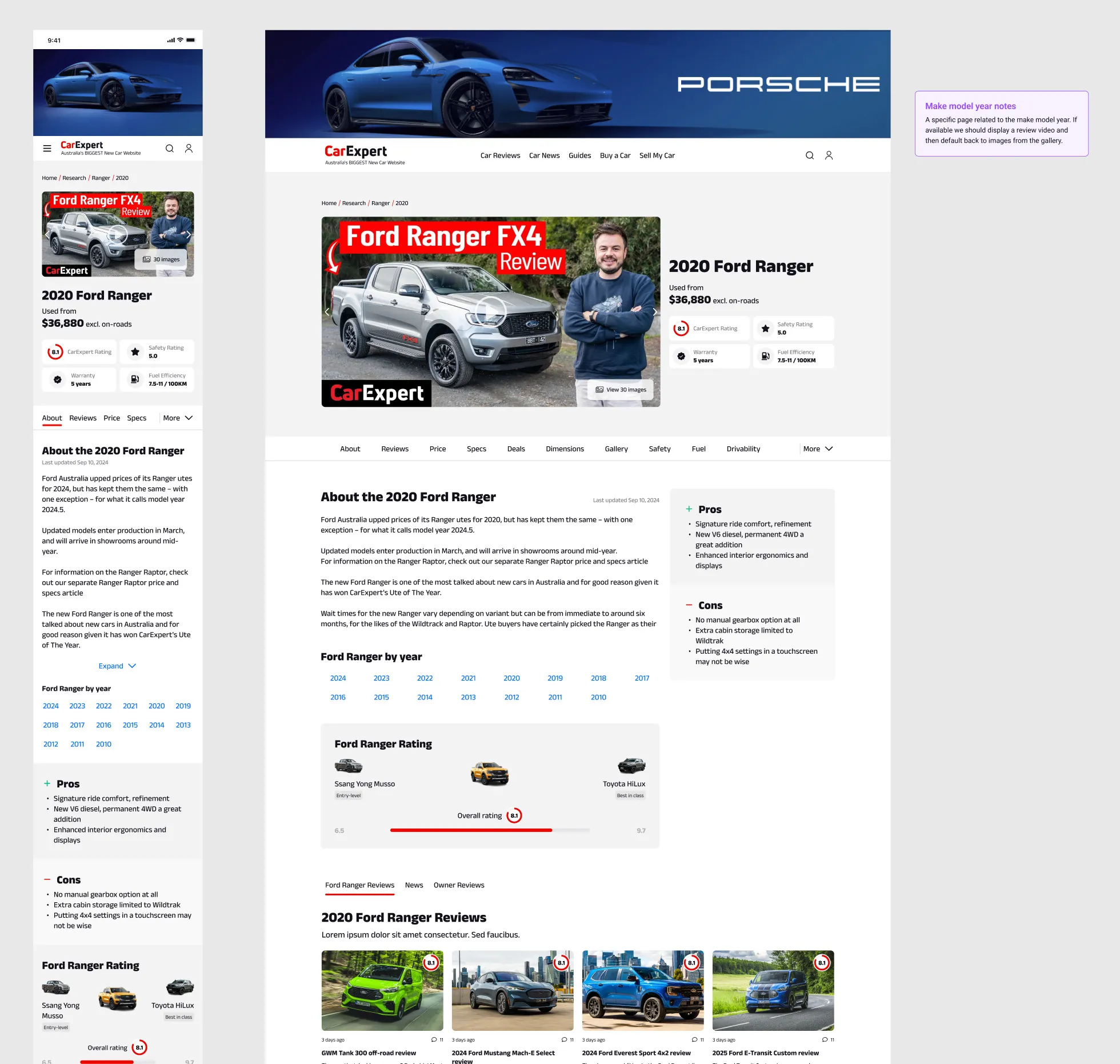The image size is (1120, 1064).
Task: Go to next gallery image on desktop hero
Action: click(654, 312)
